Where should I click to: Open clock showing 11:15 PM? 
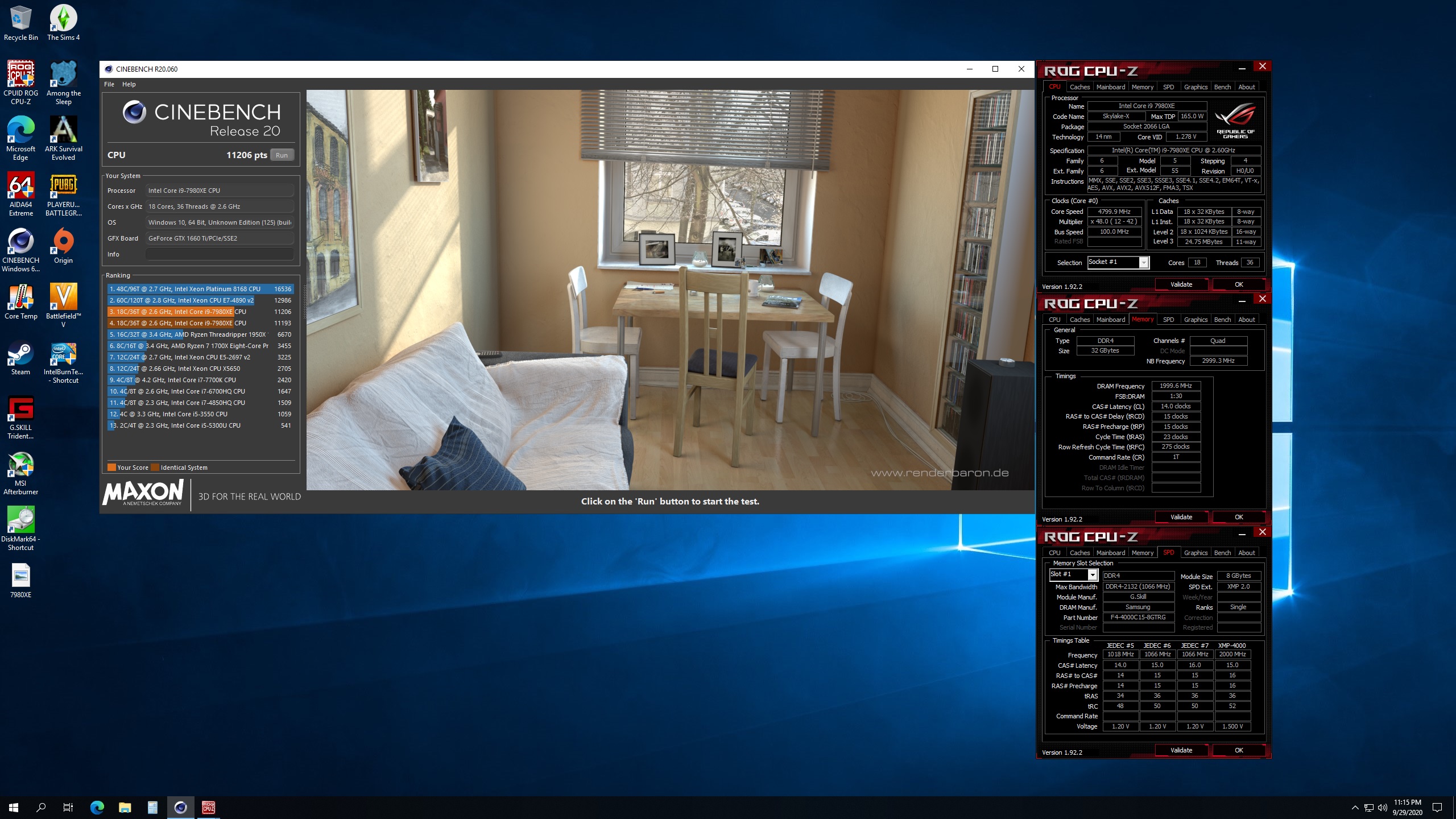(1407, 808)
